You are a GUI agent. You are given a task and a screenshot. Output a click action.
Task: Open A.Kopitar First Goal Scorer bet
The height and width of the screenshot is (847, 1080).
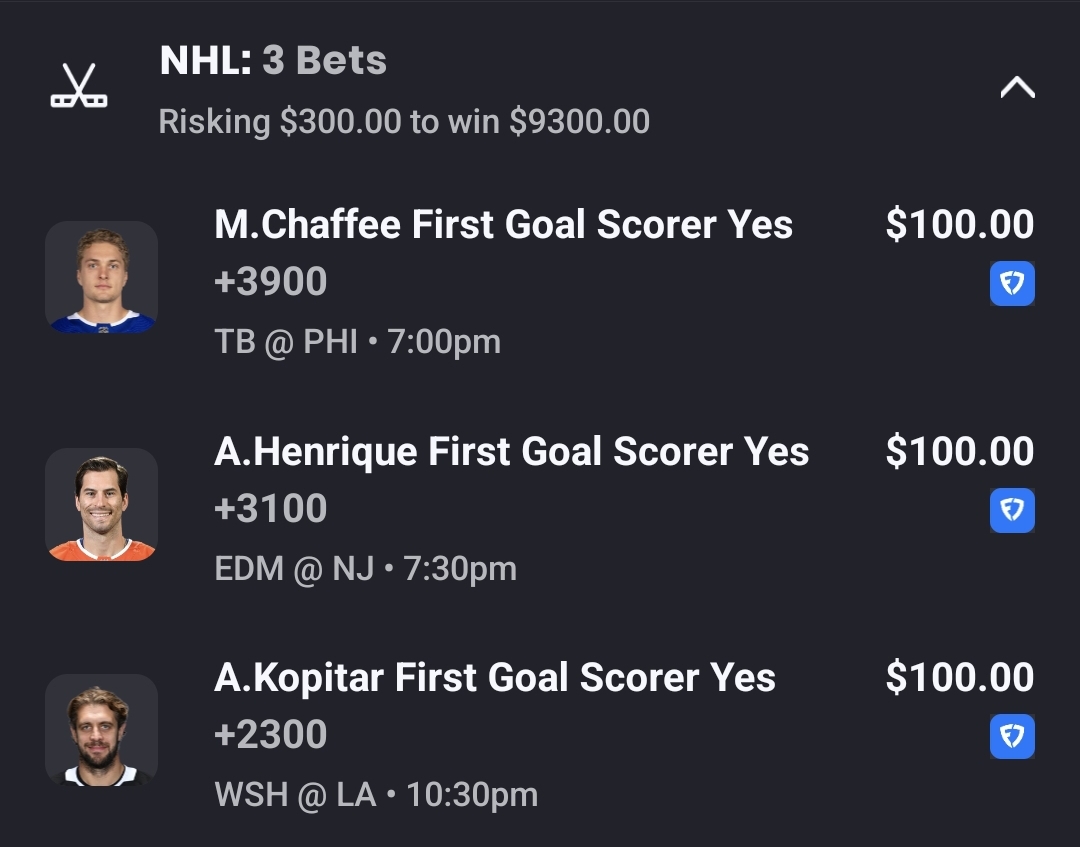495,678
